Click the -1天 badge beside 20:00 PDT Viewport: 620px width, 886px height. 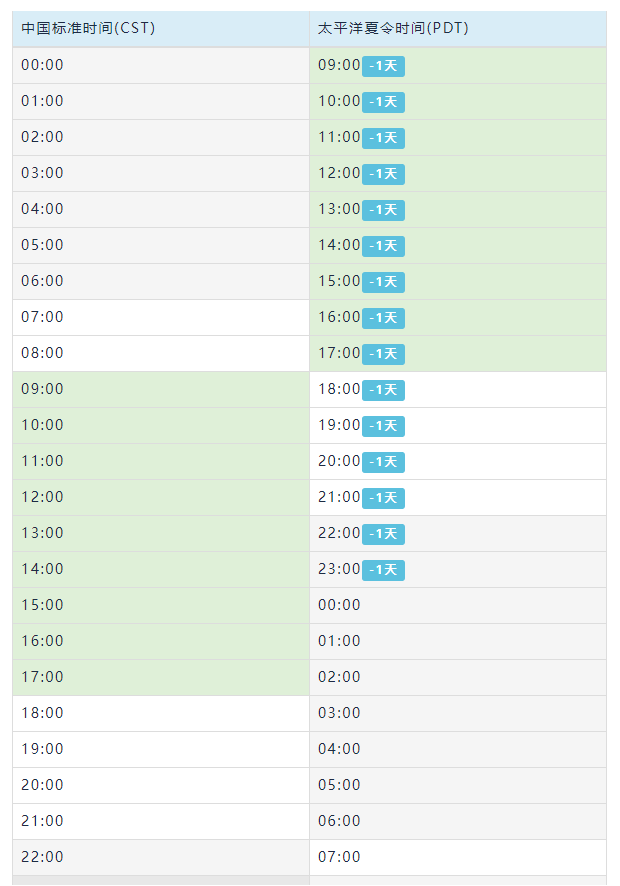click(383, 462)
